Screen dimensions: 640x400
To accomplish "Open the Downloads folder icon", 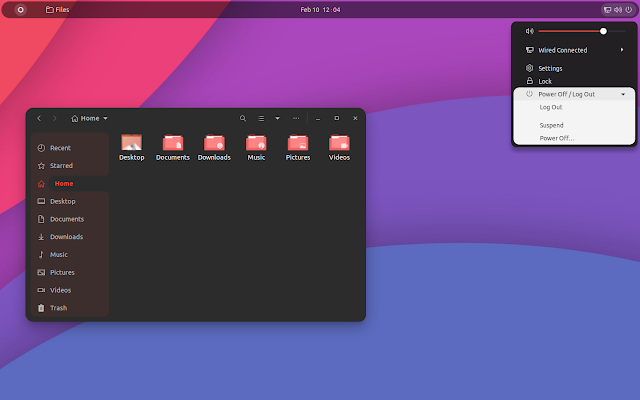I will (x=214, y=147).
